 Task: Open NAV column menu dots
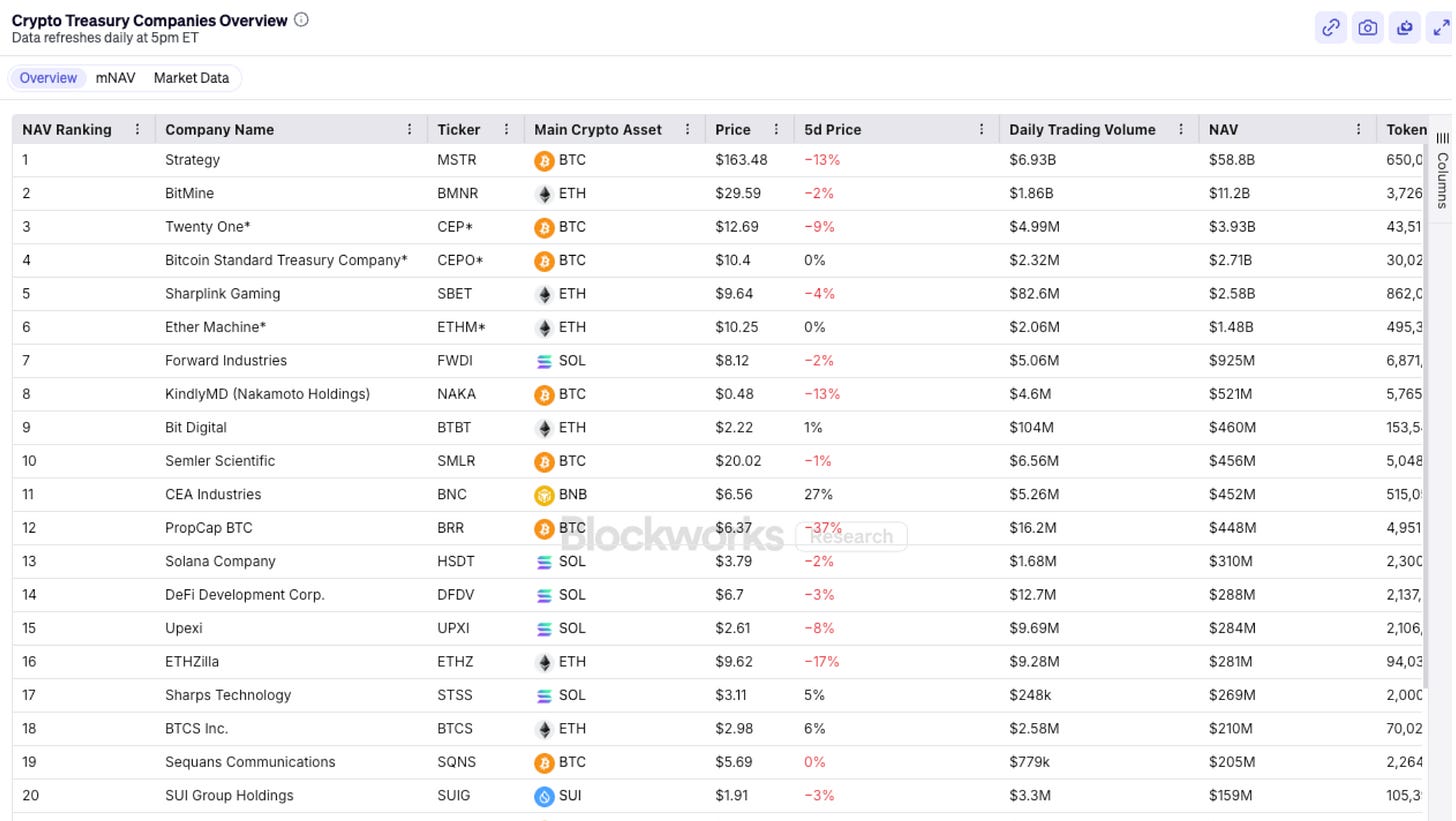click(x=1358, y=129)
